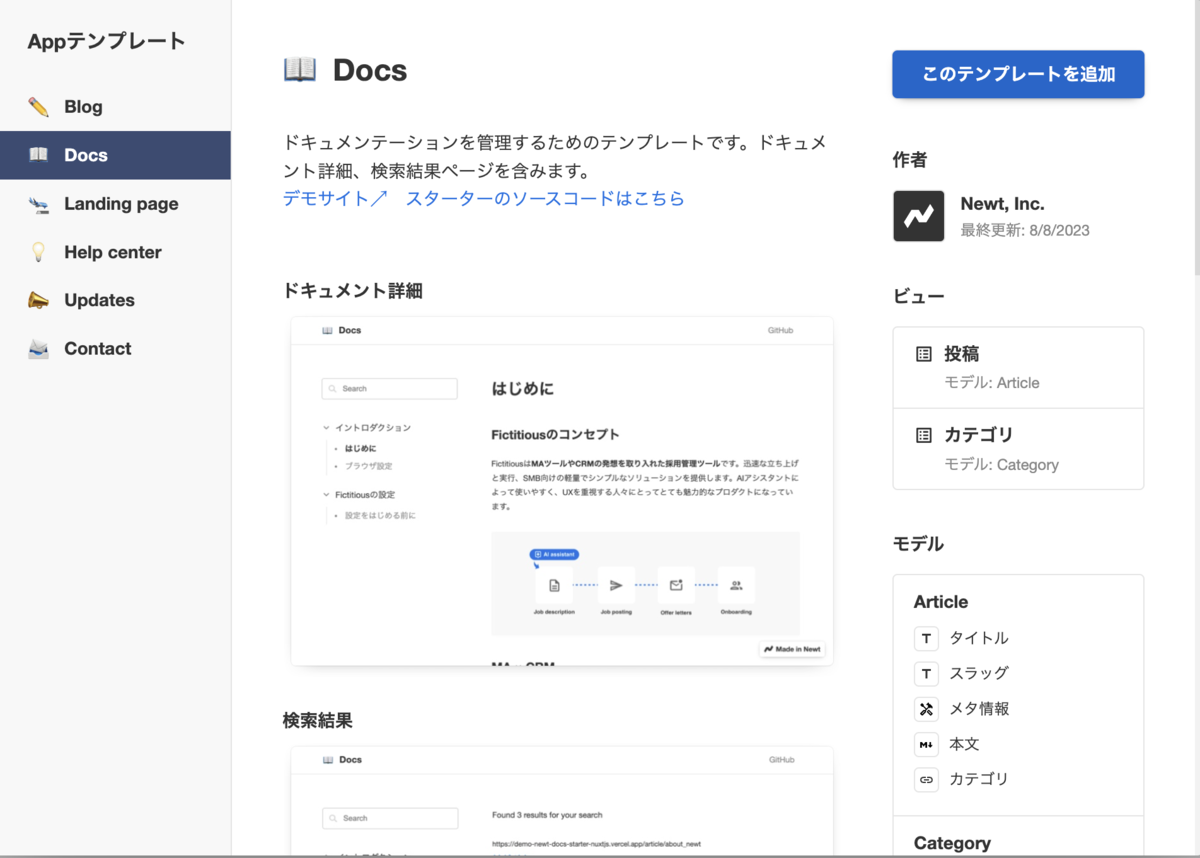The width and height of the screenshot is (1200, 858).
Task: Click the page vertical scrollbar
Action: [1196, 140]
